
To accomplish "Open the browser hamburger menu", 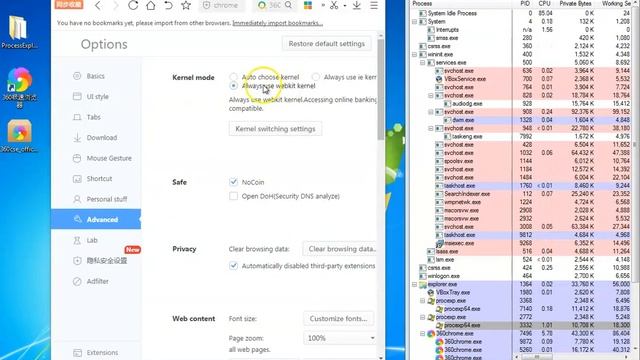I will point(374,5).
